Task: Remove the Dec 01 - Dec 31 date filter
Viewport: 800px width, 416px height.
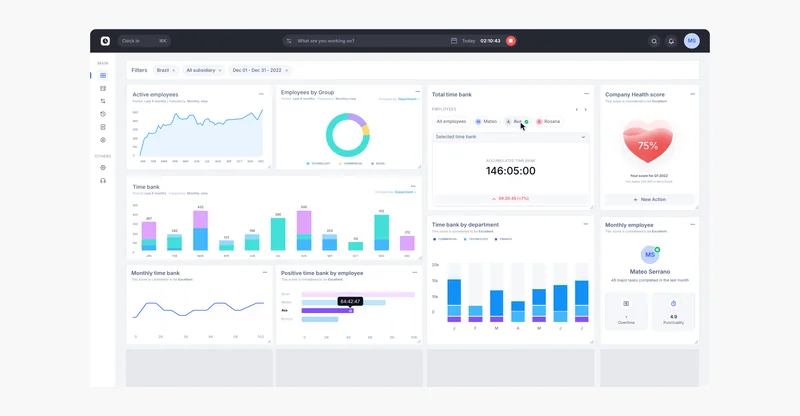Action: pyautogui.click(x=286, y=70)
